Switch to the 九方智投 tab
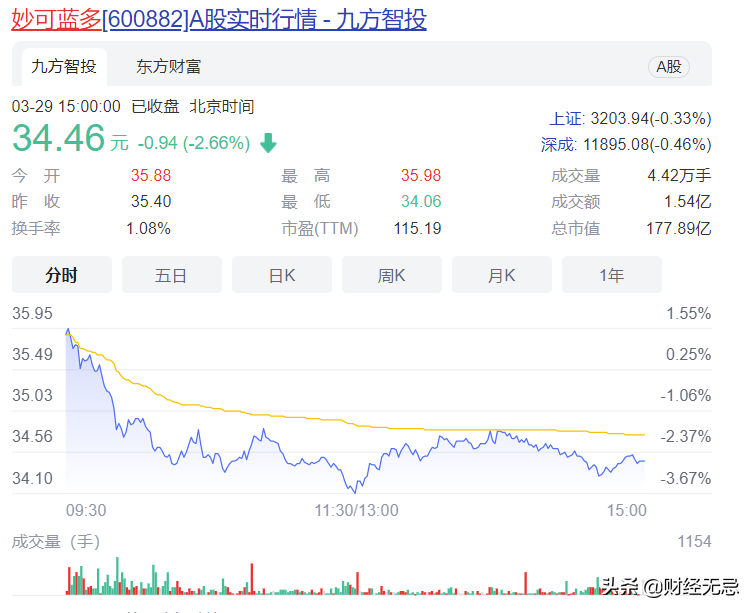Screen dimensions: 756x613 coord(64,67)
